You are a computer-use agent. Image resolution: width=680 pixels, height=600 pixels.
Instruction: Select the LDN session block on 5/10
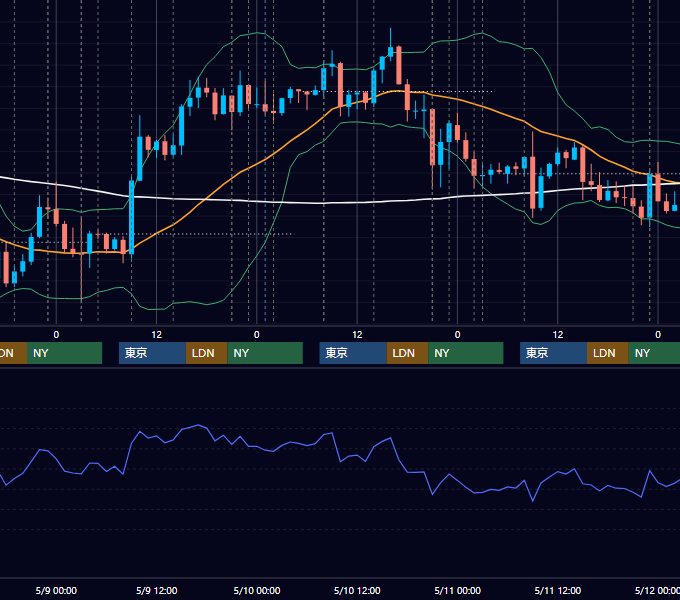point(407,353)
